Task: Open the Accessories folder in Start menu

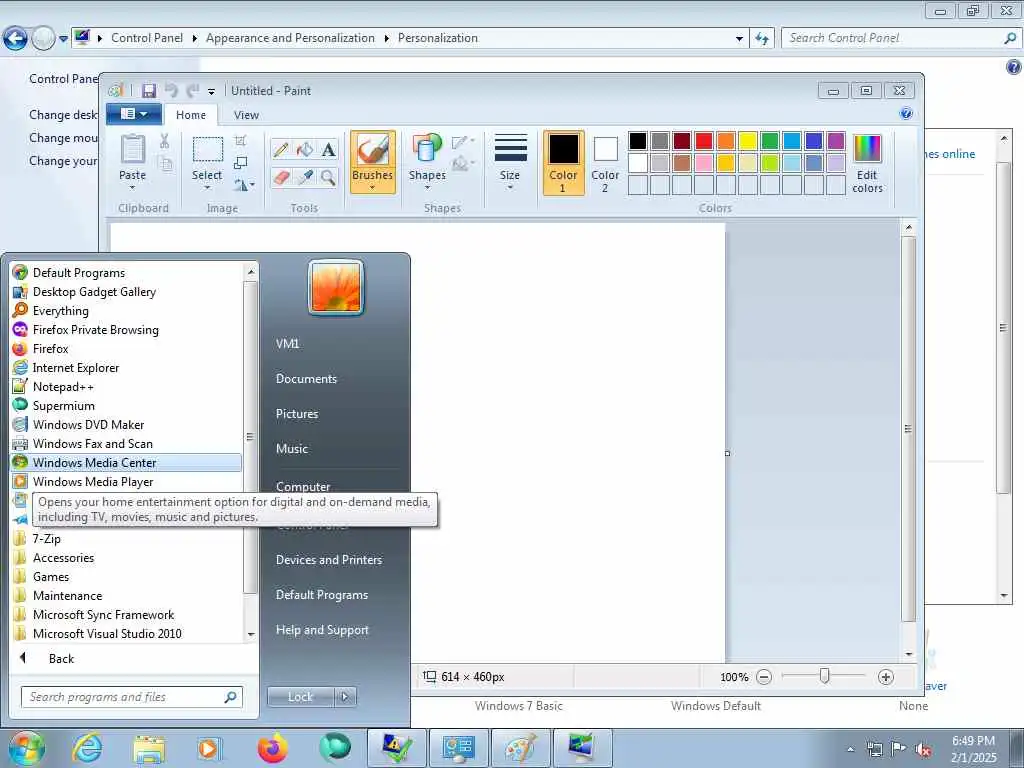Action: click(x=126, y=558)
